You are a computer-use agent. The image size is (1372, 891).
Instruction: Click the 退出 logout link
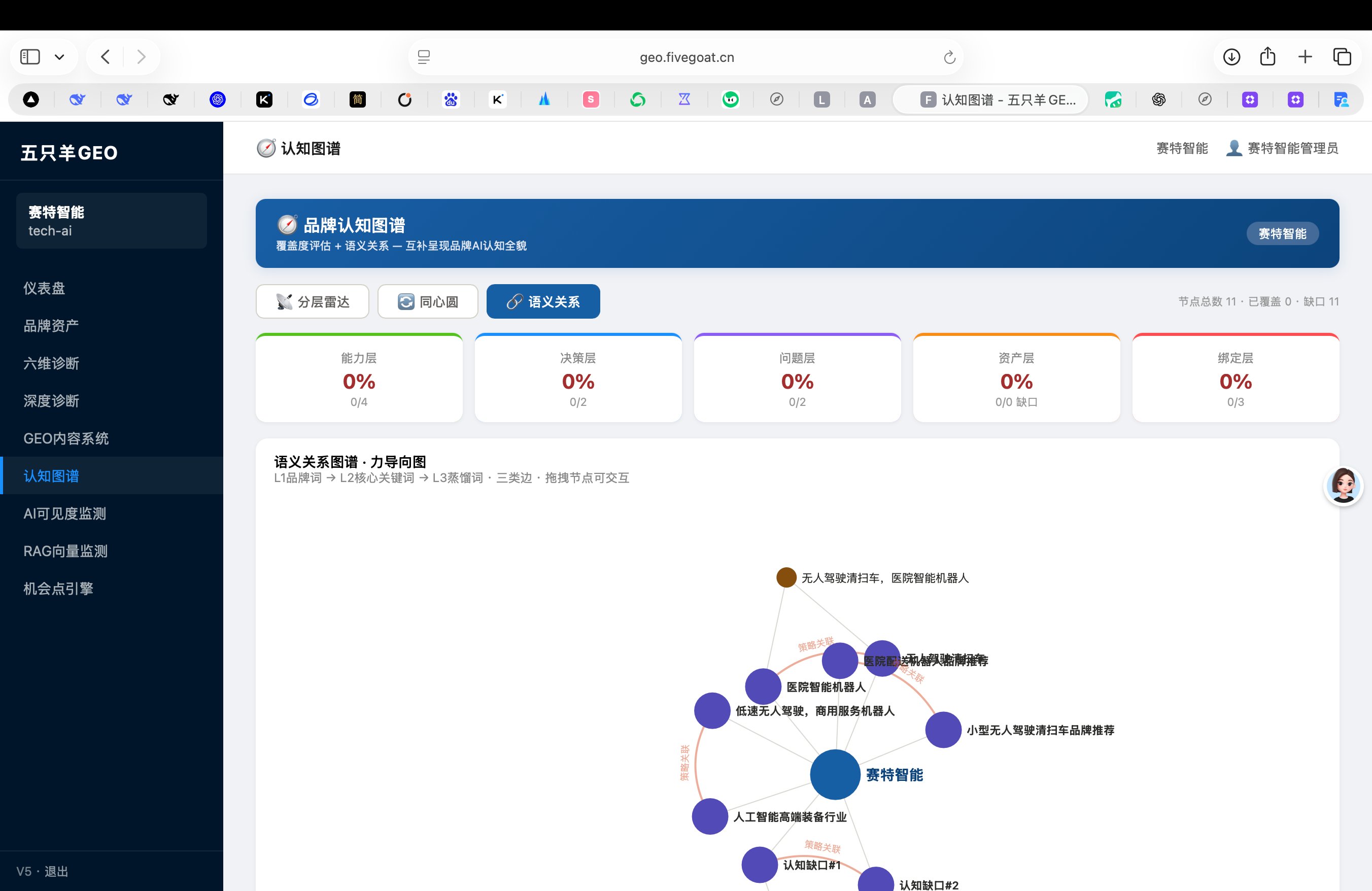(x=56, y=871)
